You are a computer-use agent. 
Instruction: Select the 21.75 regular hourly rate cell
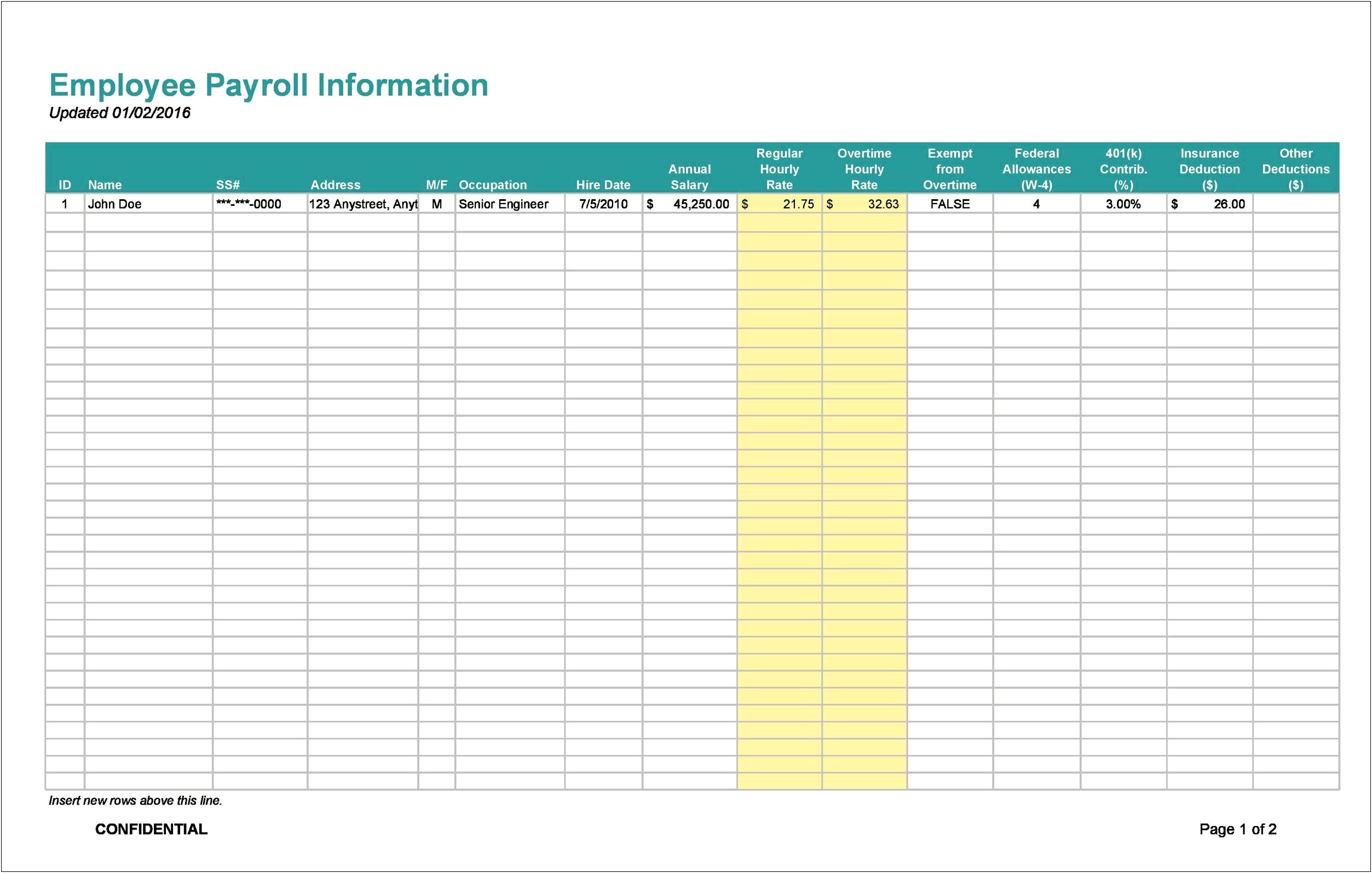(x=780, y=204)
